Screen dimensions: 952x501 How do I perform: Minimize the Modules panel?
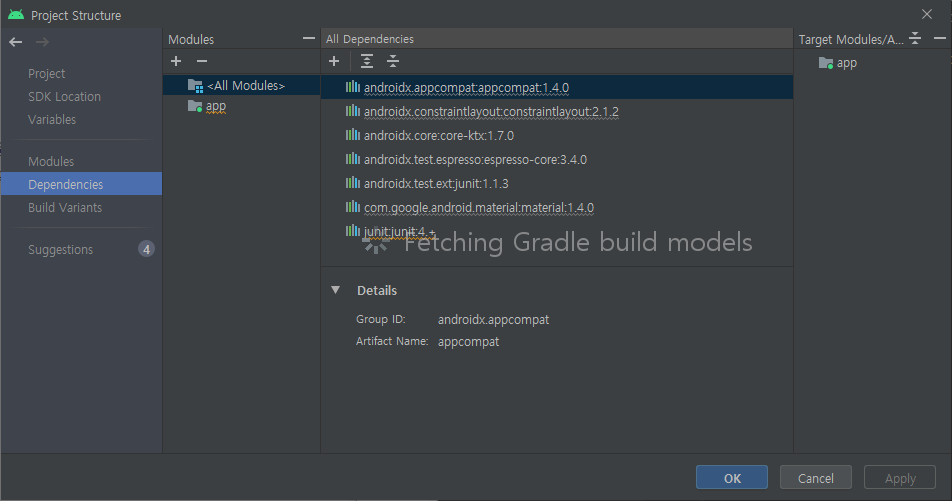click(308, 38)
